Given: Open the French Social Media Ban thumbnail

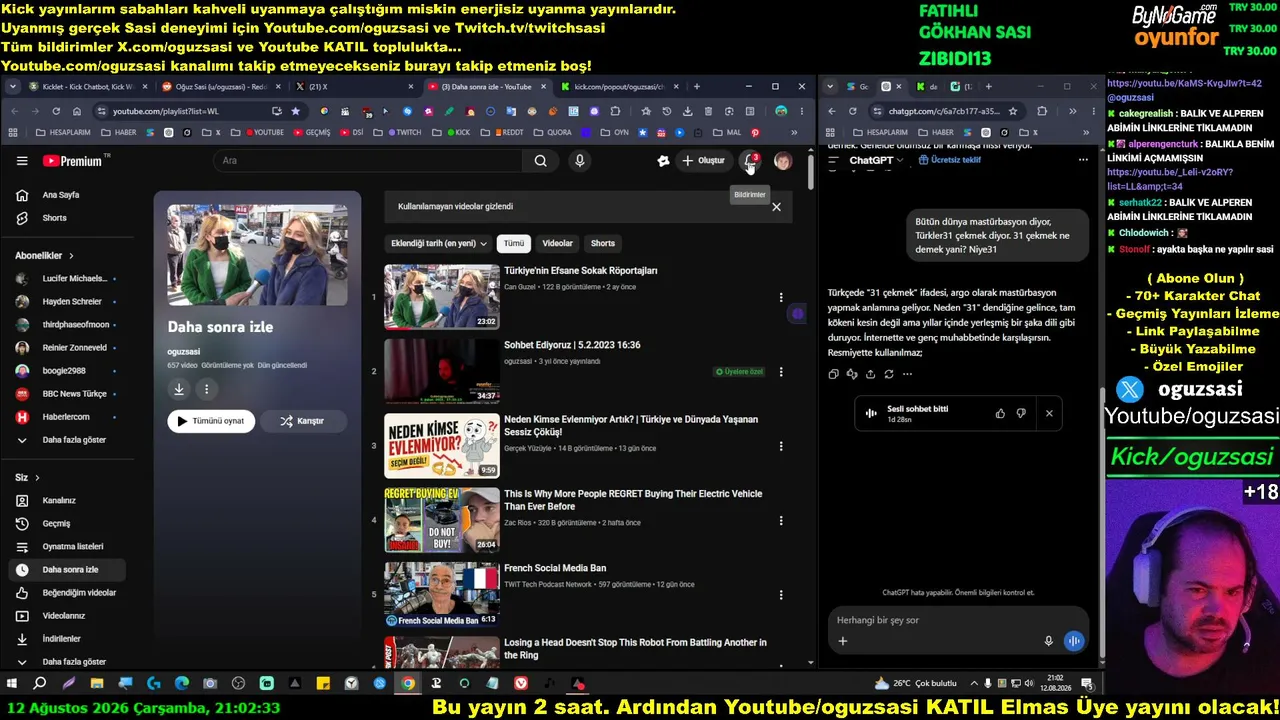Looking at the screenshot, I should pyautogui.click(x=442, y=594).
